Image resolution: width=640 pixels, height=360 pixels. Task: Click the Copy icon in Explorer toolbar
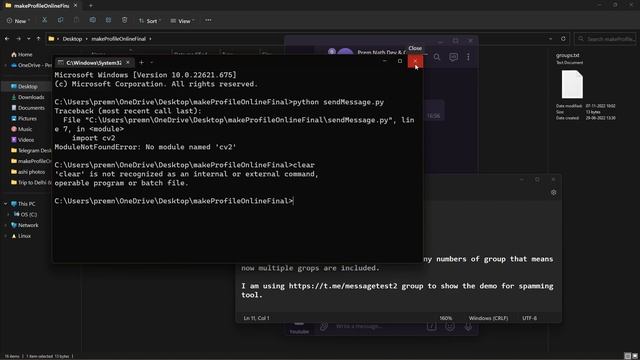tap(60, 20)
